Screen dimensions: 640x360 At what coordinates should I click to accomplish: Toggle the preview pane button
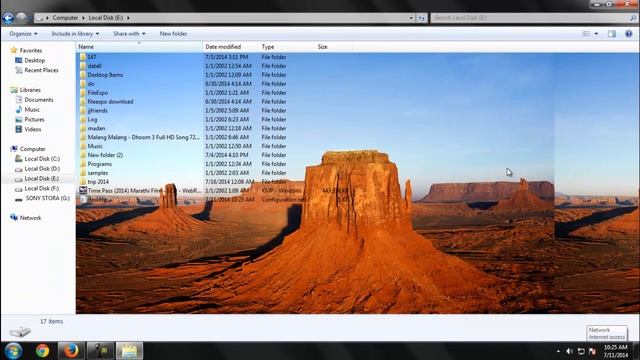[x=611, y=34]
